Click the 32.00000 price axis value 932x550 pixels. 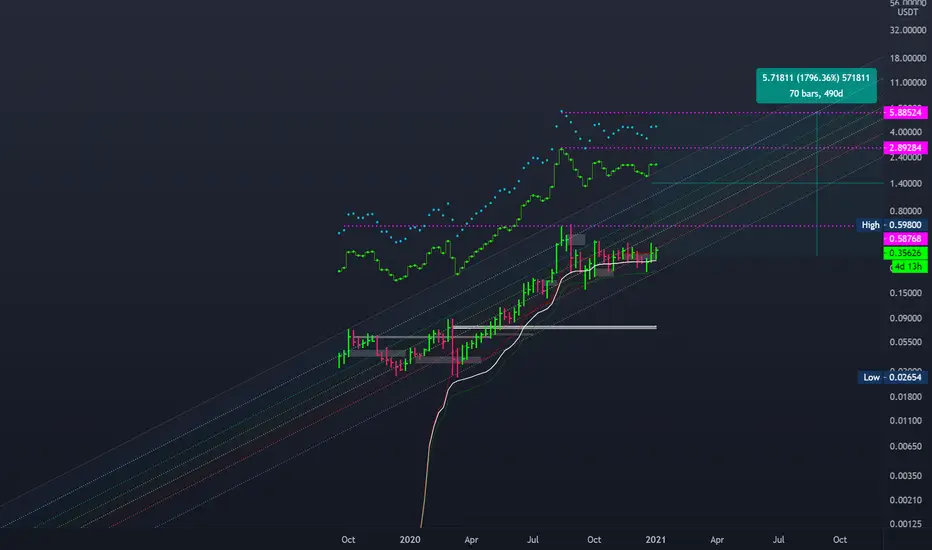point(908,30)
